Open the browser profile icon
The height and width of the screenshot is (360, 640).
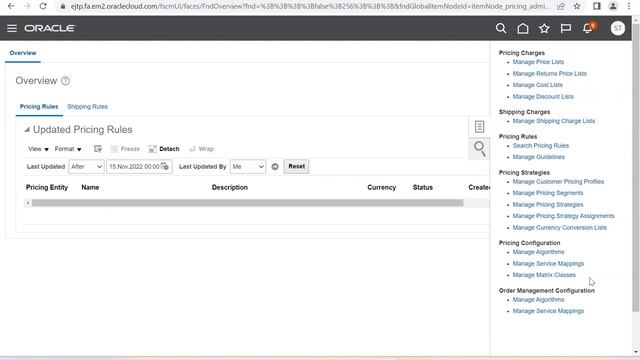coord(613,6)
